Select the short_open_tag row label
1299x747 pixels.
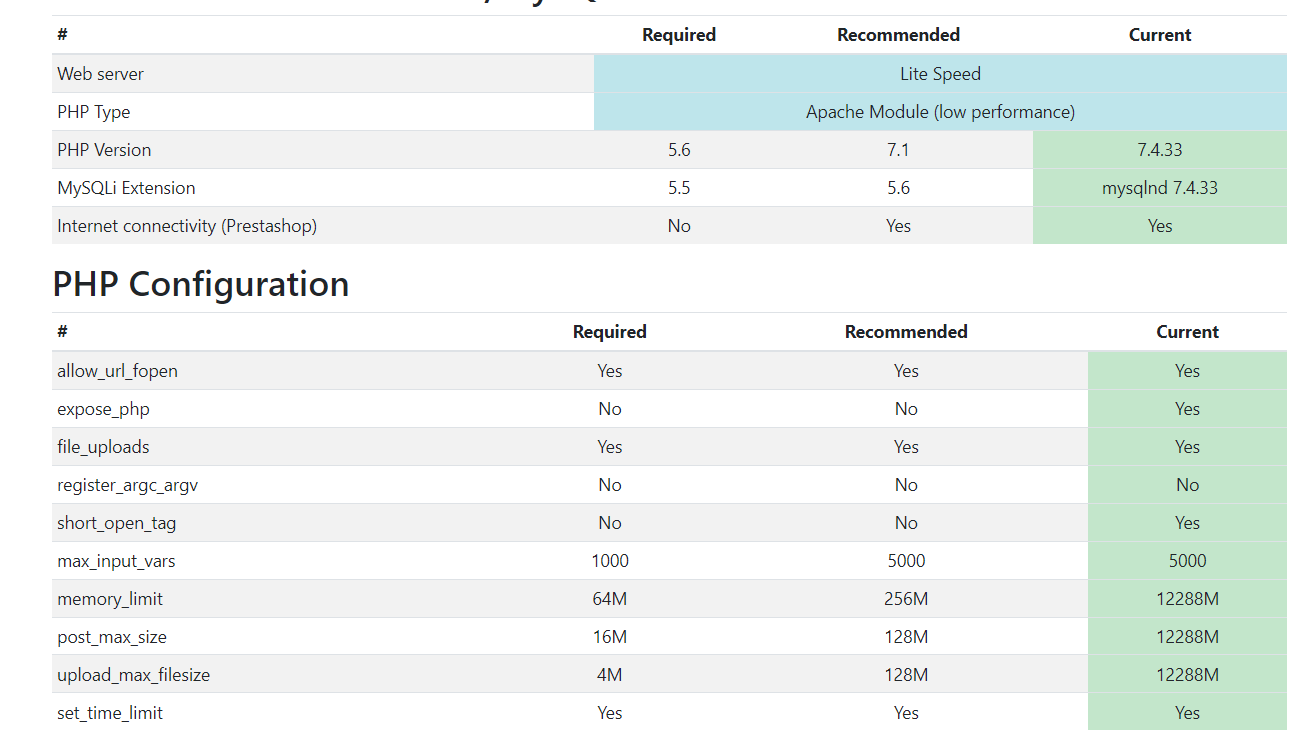pos(116,523)
